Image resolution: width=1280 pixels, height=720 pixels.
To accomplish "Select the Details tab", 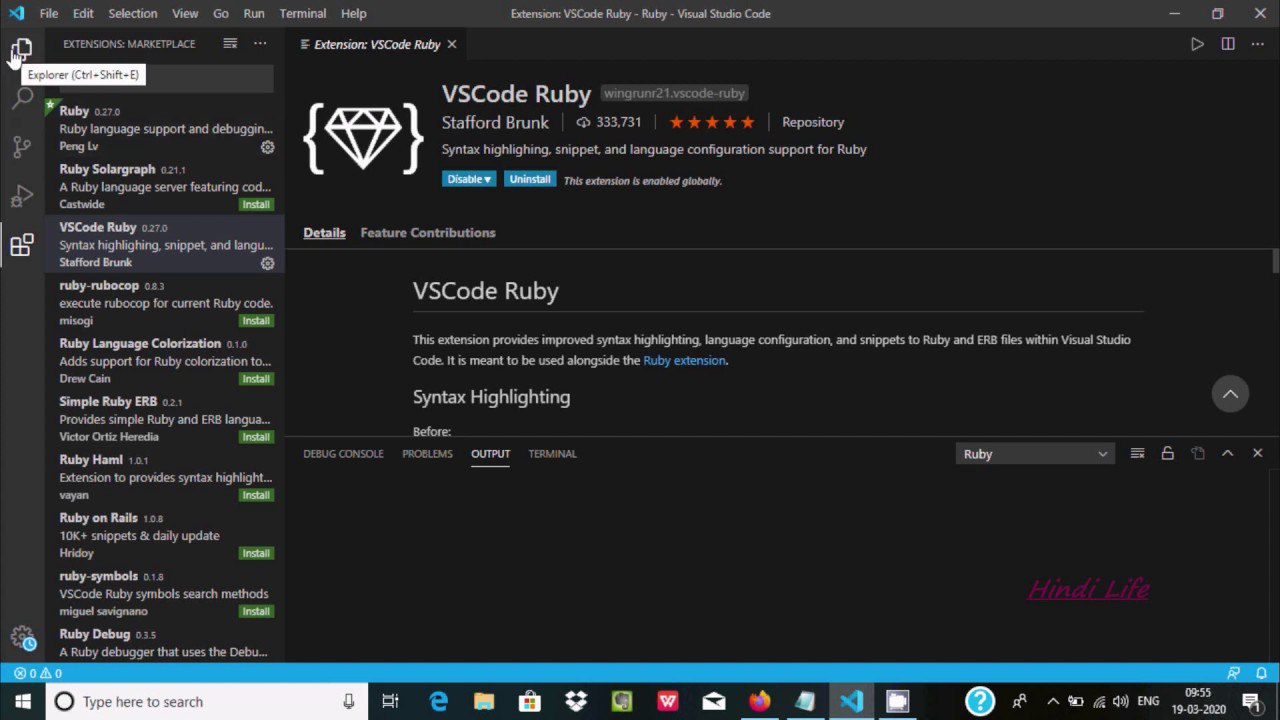I will pos(324,232).
